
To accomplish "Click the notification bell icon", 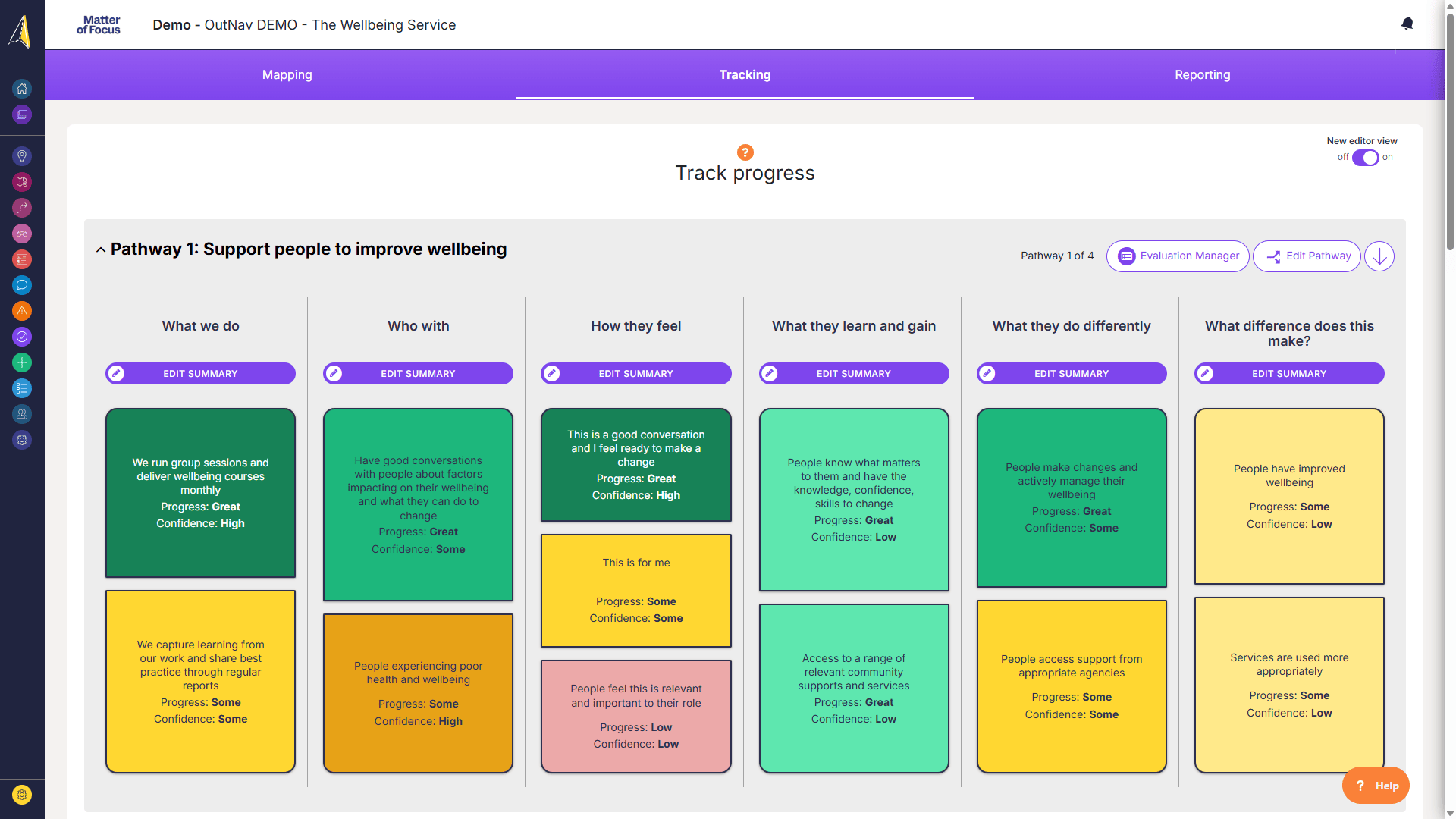I will coord(1407,24).
